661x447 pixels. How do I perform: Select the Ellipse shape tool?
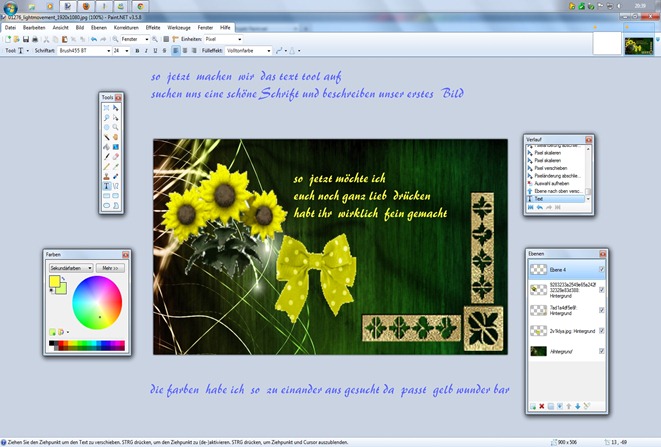(107, 205)
